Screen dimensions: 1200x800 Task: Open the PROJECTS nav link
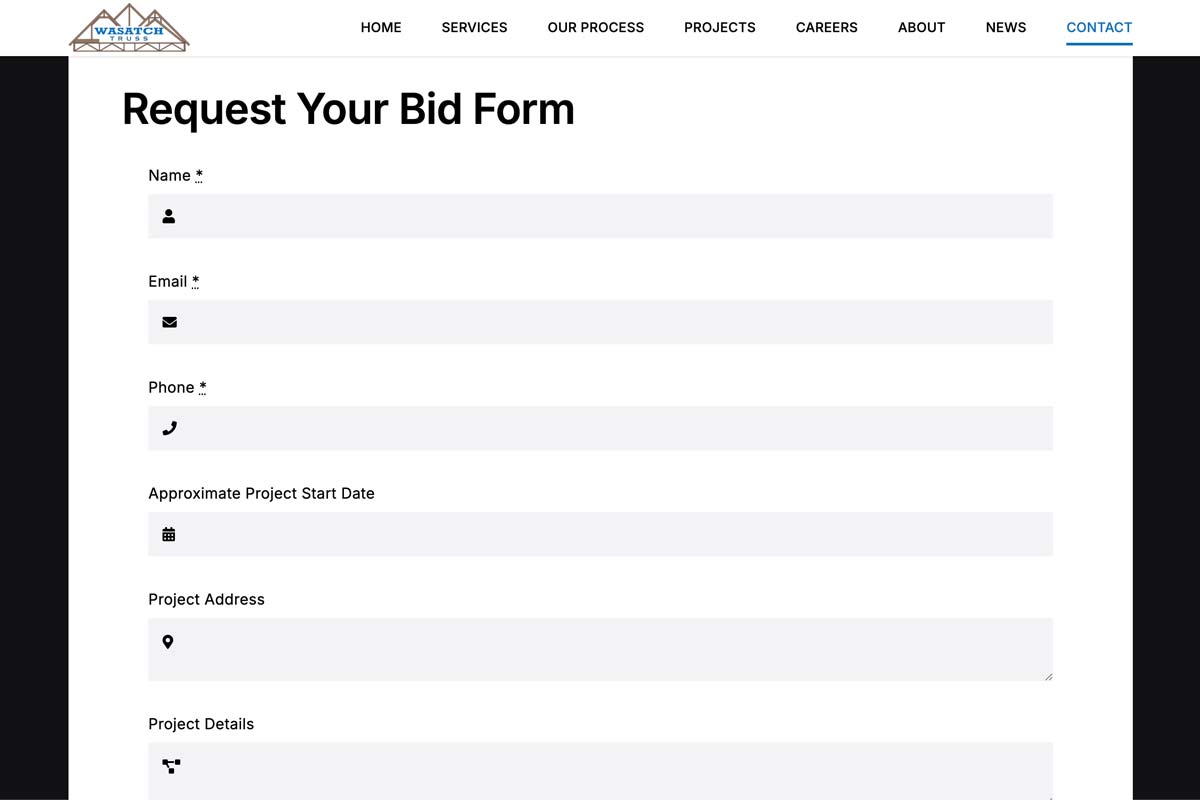[x=720, y=27]
